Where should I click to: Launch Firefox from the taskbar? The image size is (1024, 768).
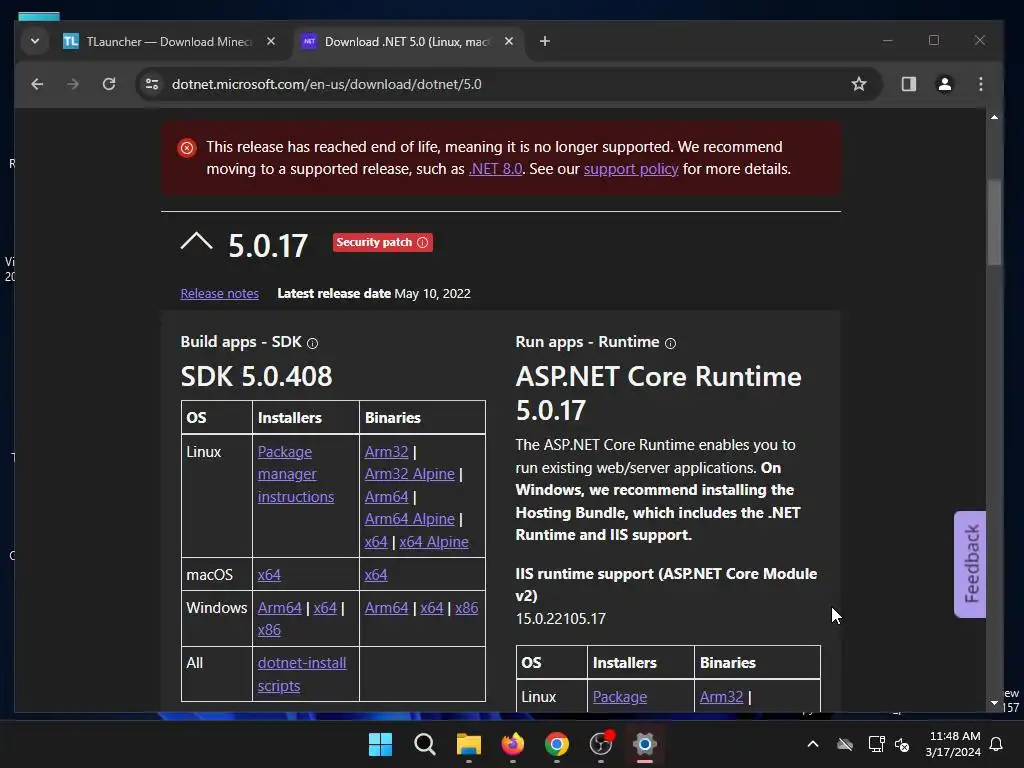tap(513, 744)
